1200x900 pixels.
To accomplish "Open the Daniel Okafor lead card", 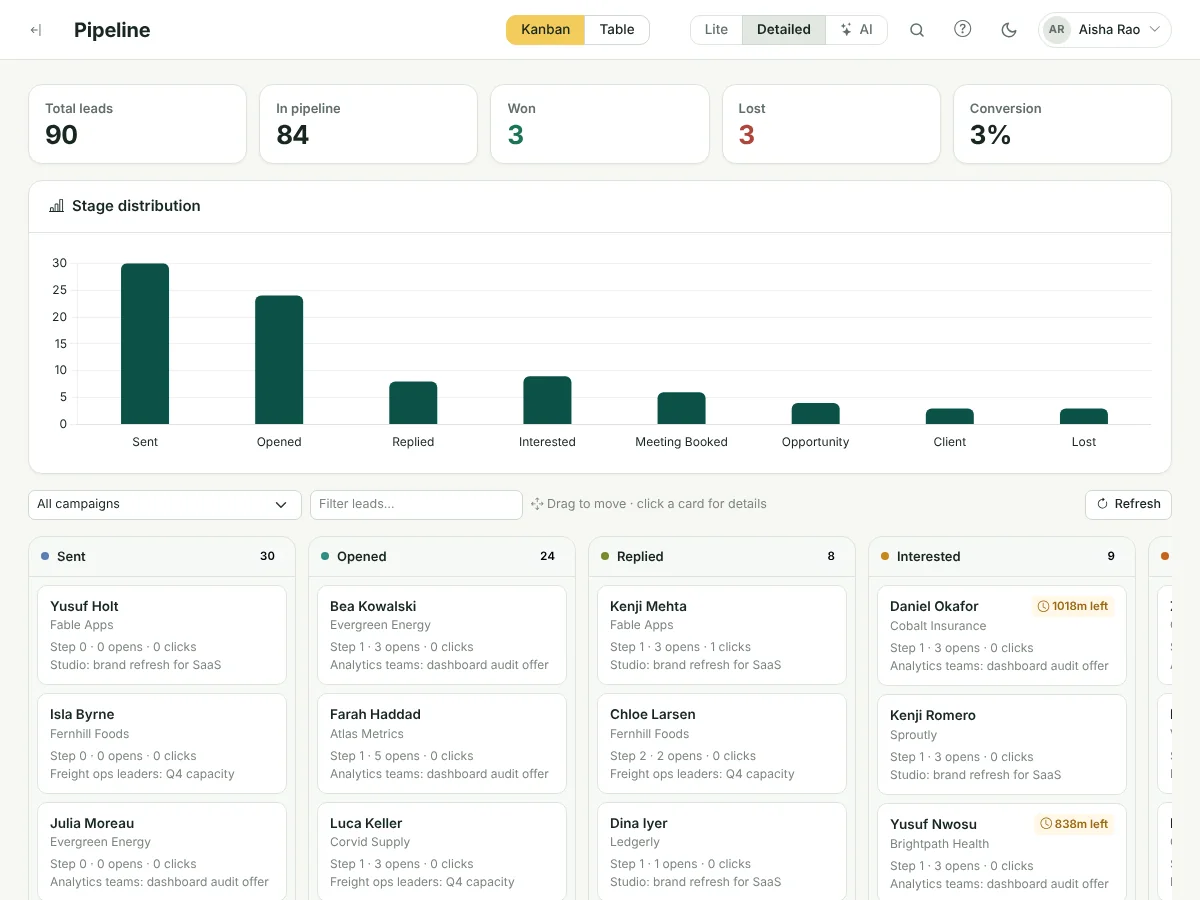I will point(1002,635).
